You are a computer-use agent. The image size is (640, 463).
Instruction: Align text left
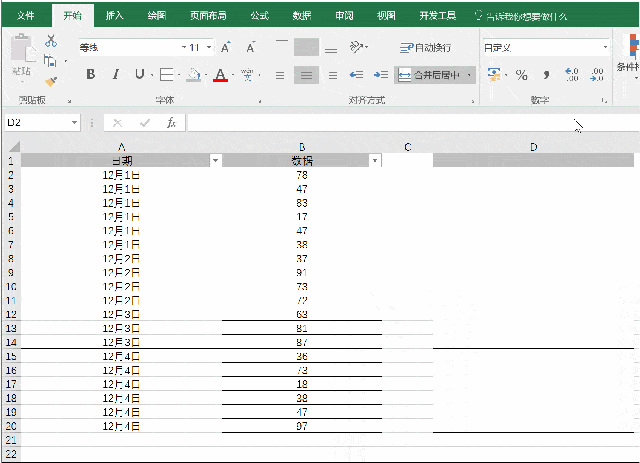280,75
